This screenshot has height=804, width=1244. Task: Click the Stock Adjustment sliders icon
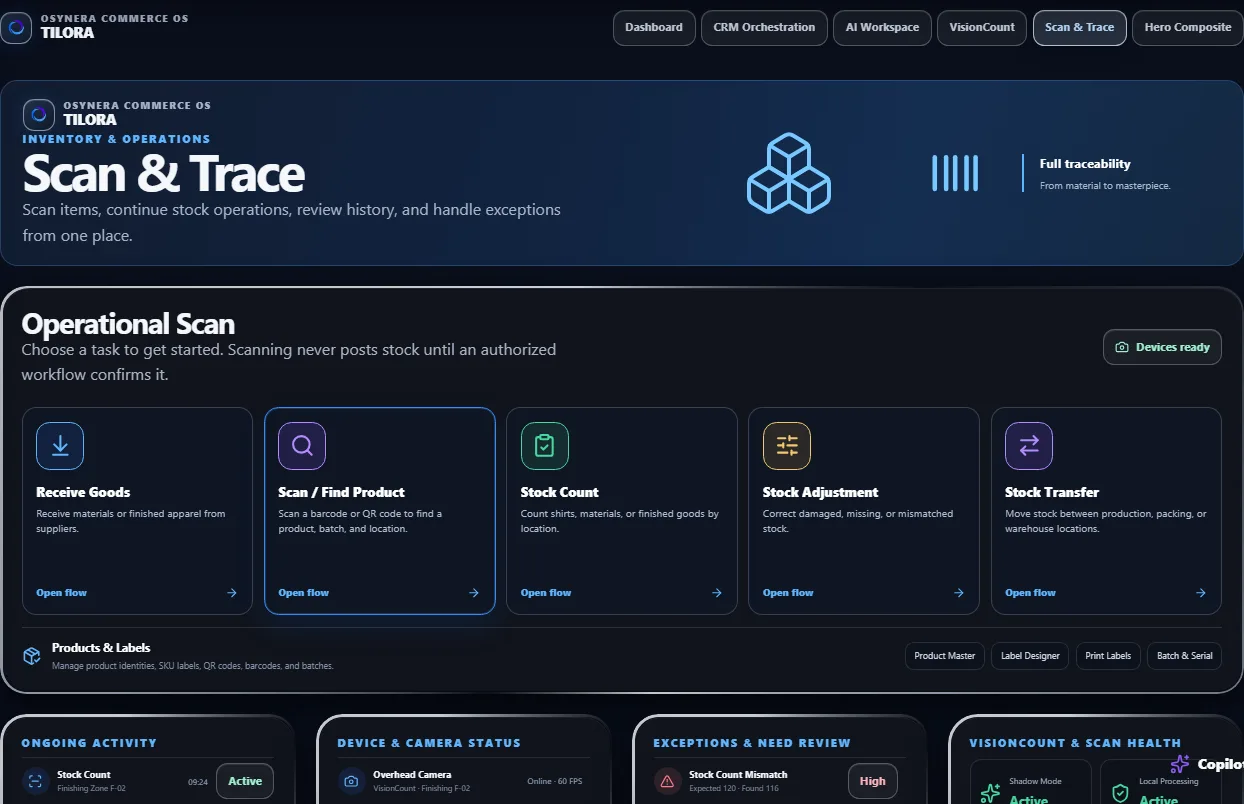tap(787, 446)
